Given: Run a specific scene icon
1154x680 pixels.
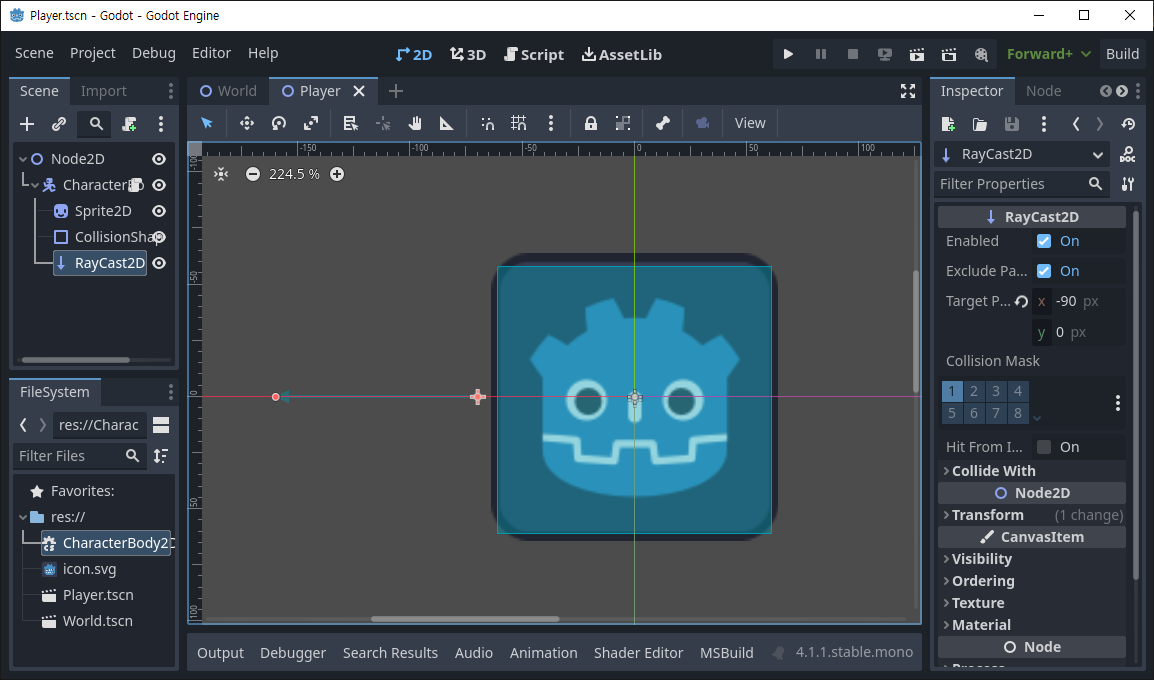Looking at the screenshot, I should click(x=949, y=54).
